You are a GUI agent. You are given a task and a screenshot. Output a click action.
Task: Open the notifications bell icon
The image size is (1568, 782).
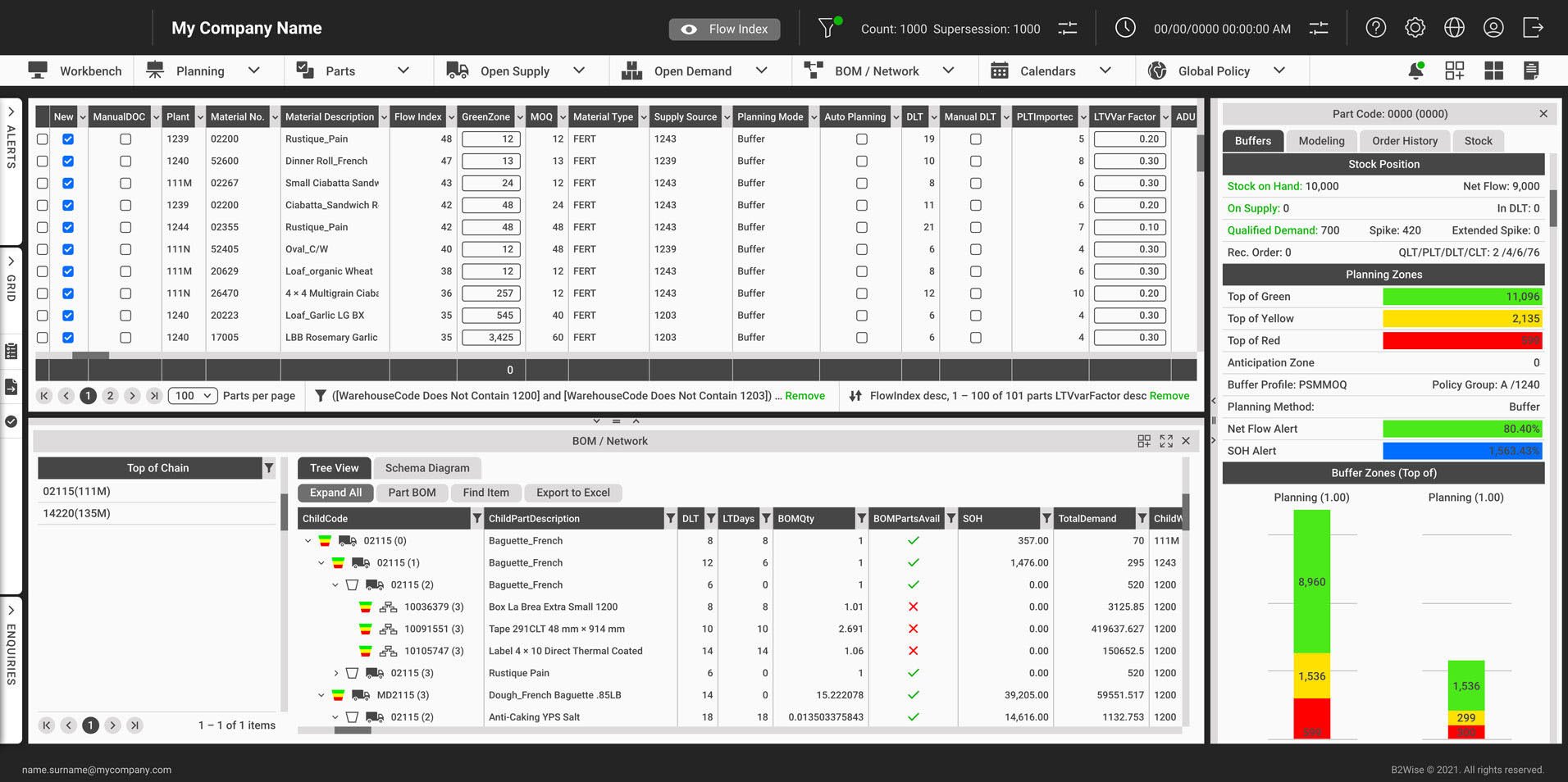1415,70
